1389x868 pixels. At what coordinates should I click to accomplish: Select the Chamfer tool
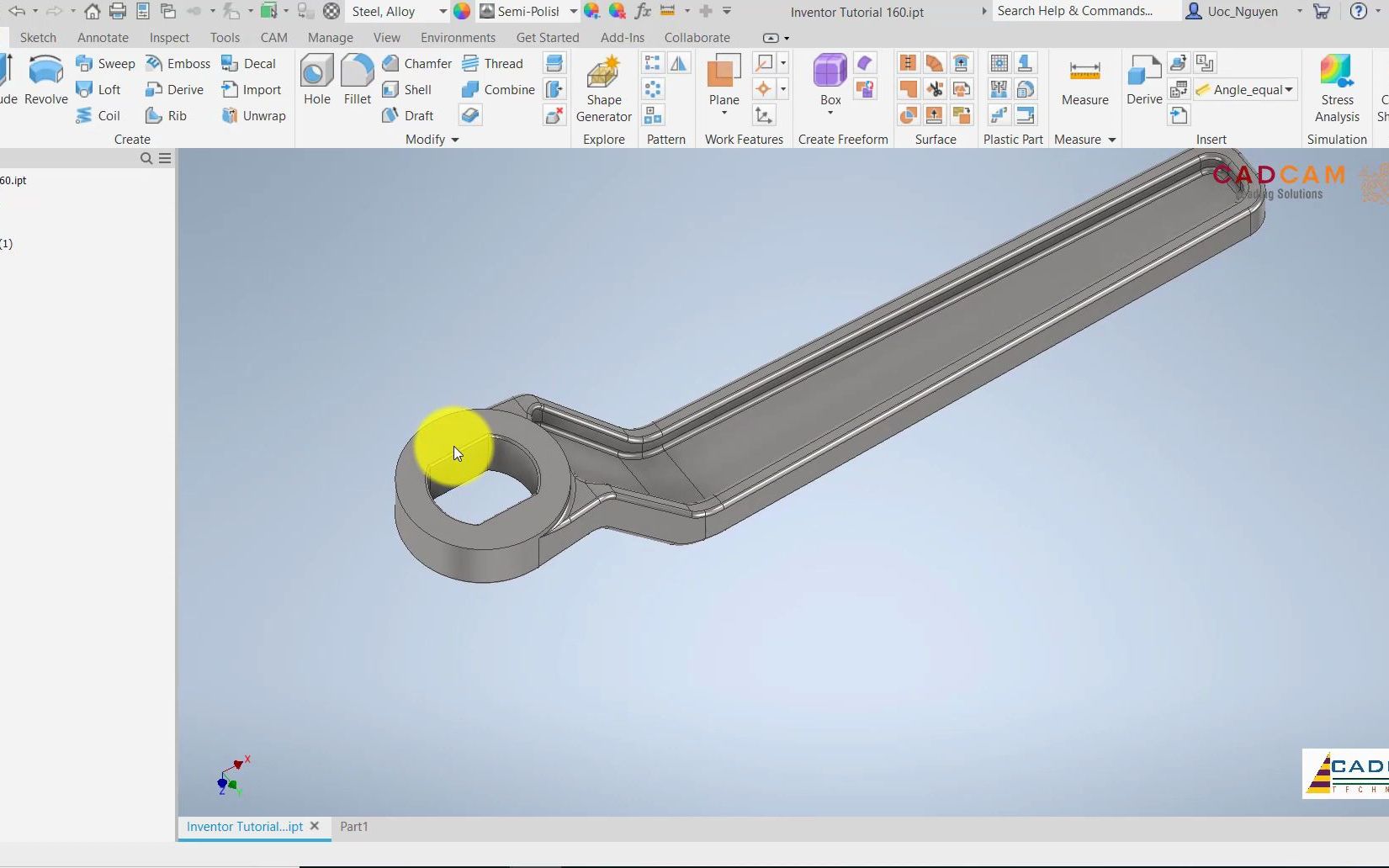point(418,63)
